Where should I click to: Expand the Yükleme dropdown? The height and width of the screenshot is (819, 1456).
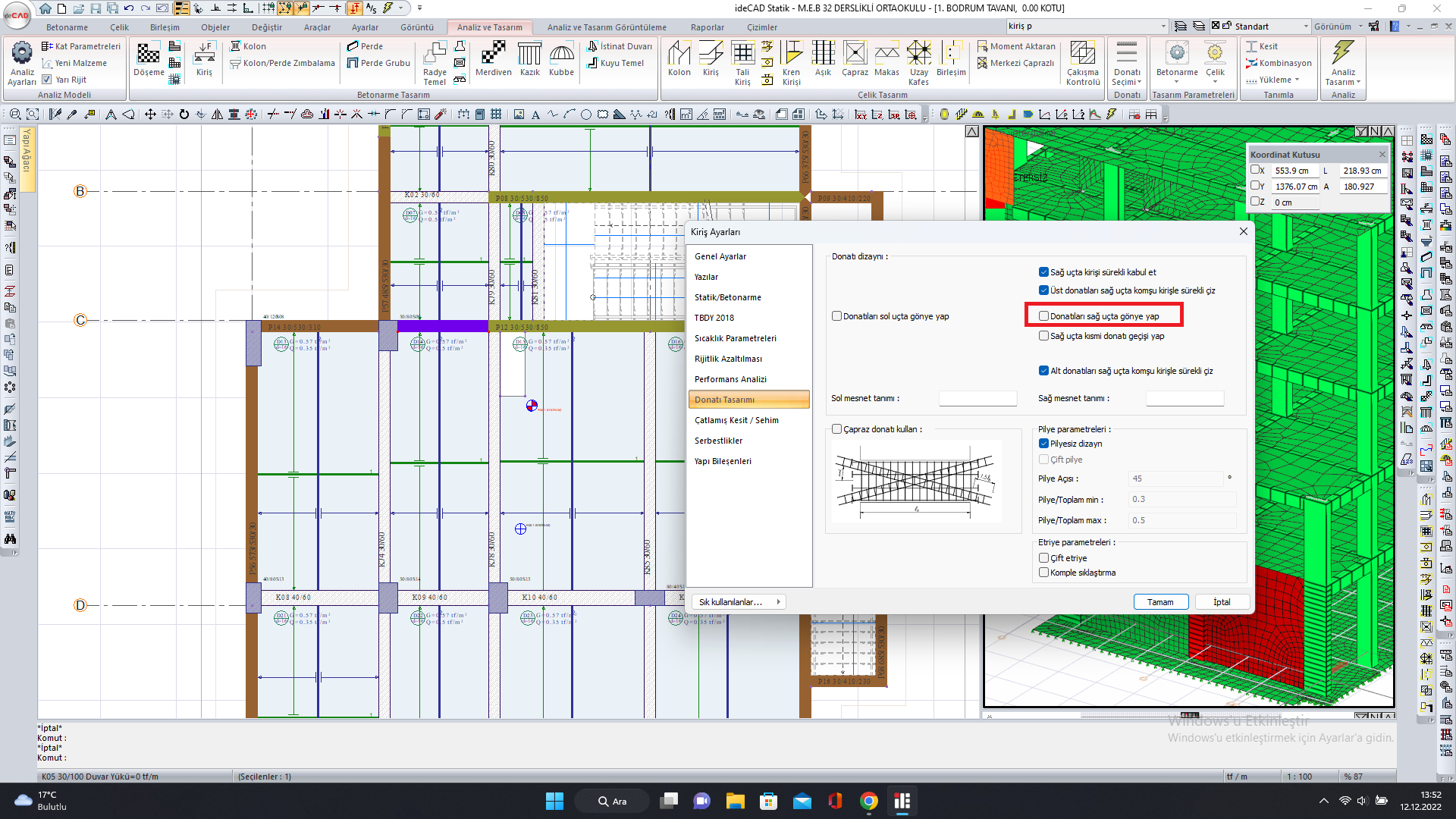pos(1278,80)
